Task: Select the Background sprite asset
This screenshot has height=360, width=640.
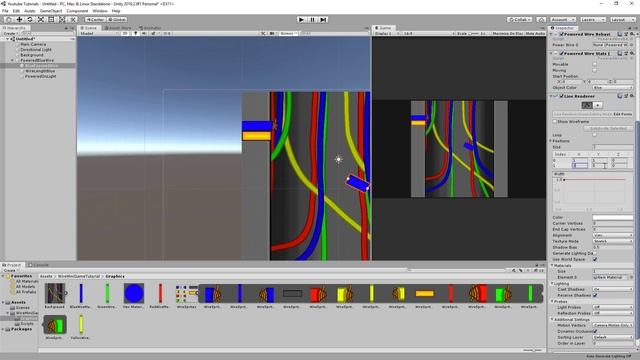Action: (55, 296)
